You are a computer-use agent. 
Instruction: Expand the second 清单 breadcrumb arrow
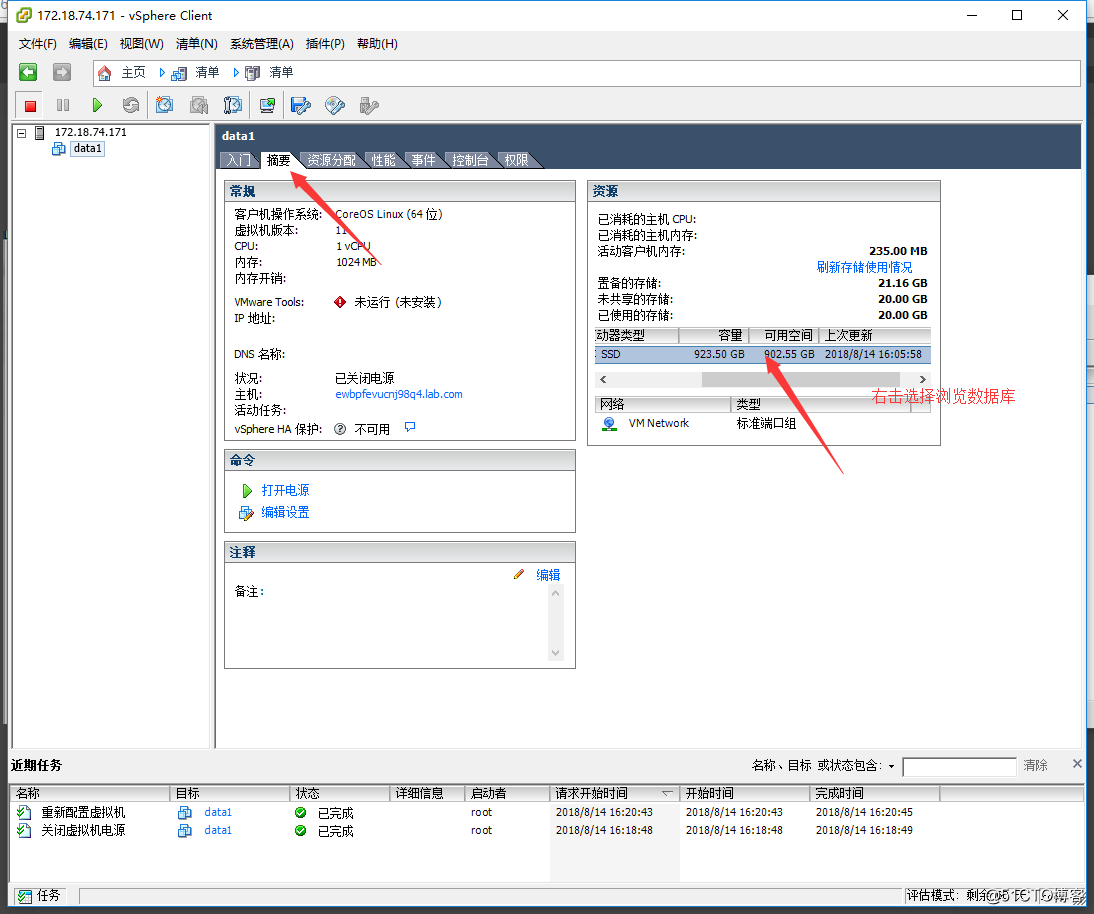pyautogui.click(x=236, y=73)
